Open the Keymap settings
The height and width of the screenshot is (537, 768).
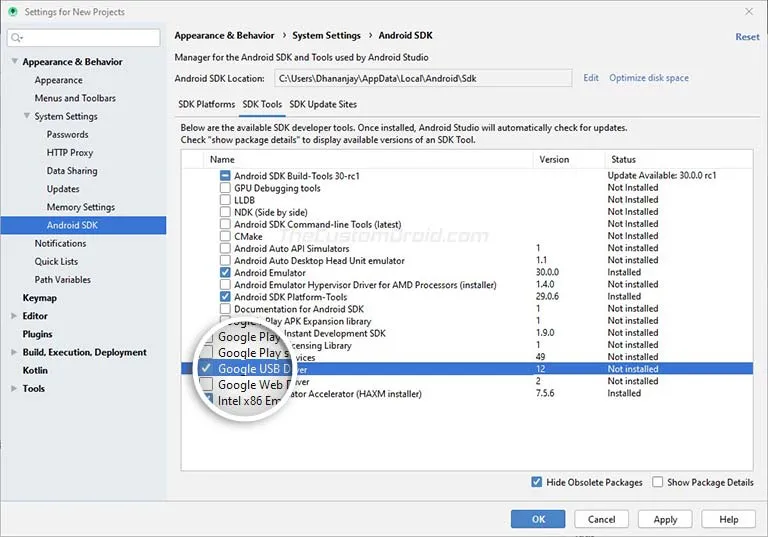[40, 298]
